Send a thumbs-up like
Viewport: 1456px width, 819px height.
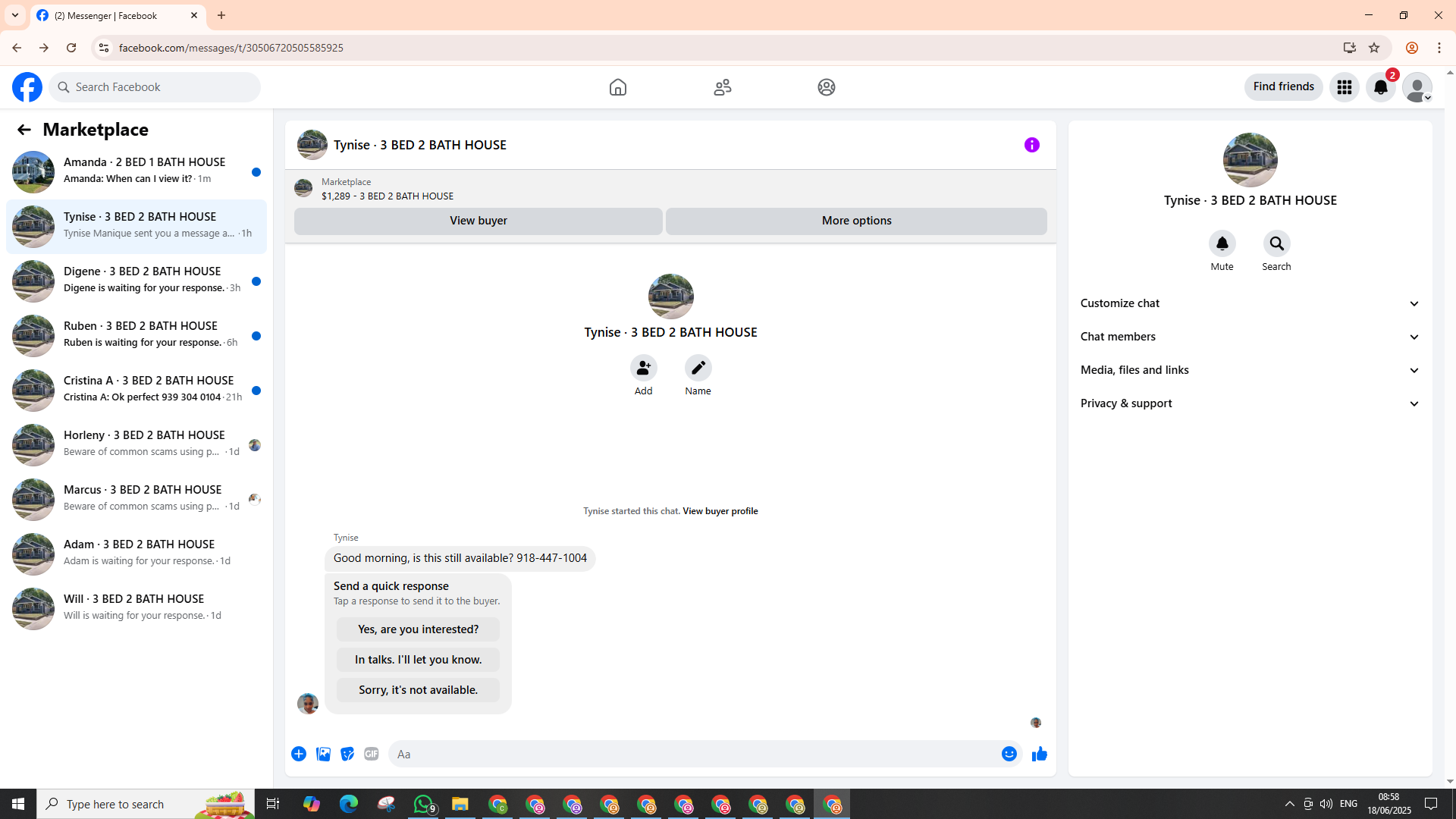1040,754
